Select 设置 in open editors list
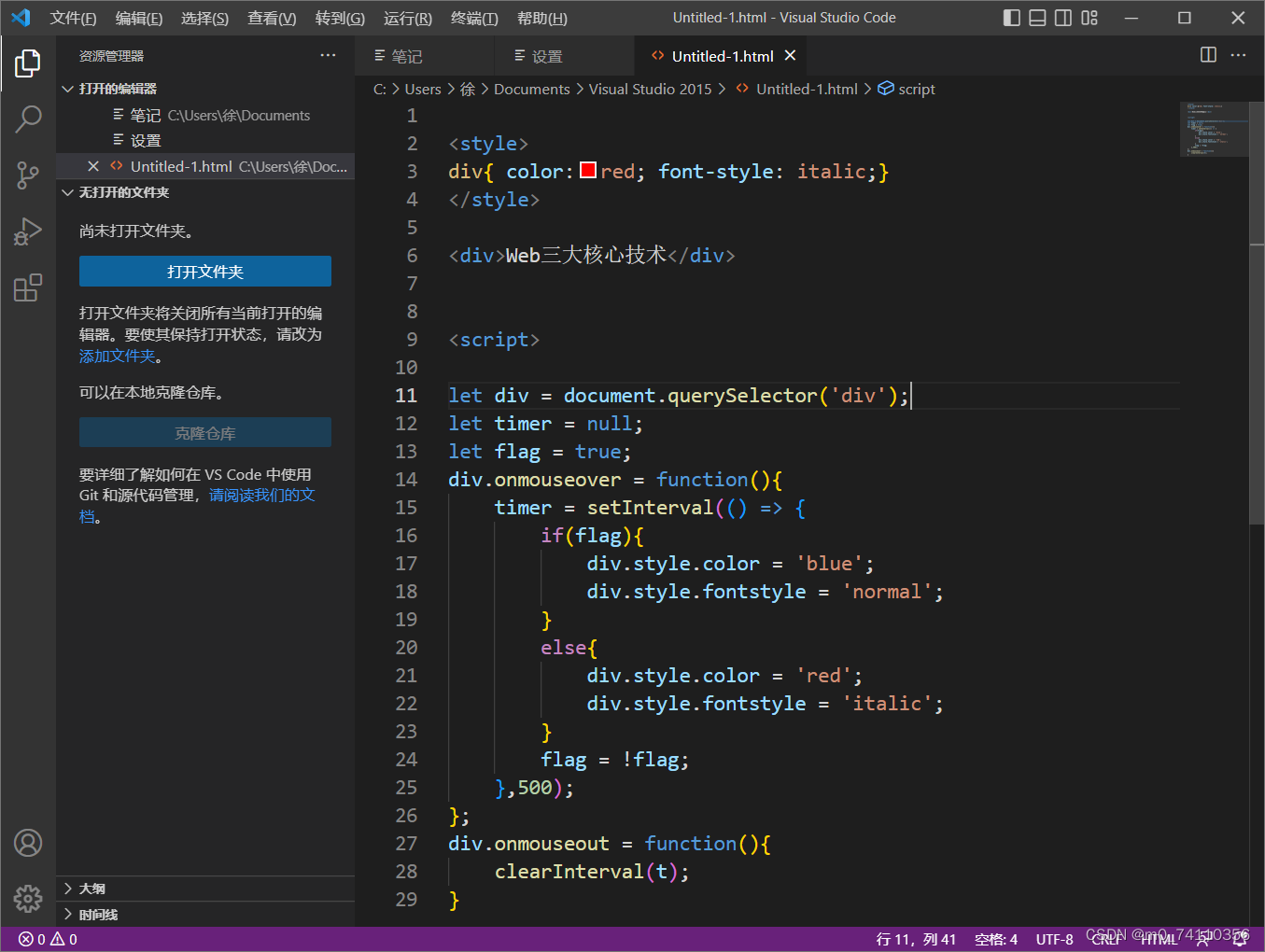Viewport: 1265px width, 952px height. pyautogui.click(x=205, y=140)
